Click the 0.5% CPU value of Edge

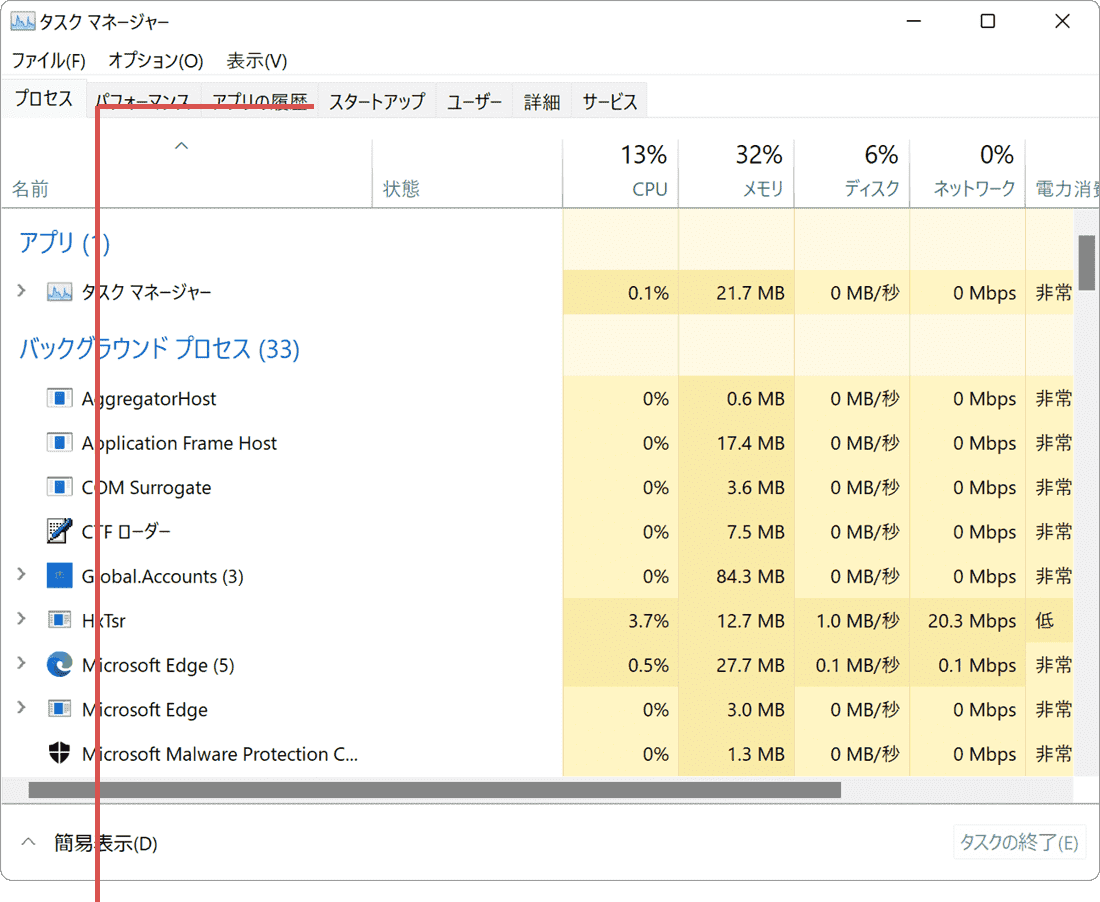tap(648, 665)
